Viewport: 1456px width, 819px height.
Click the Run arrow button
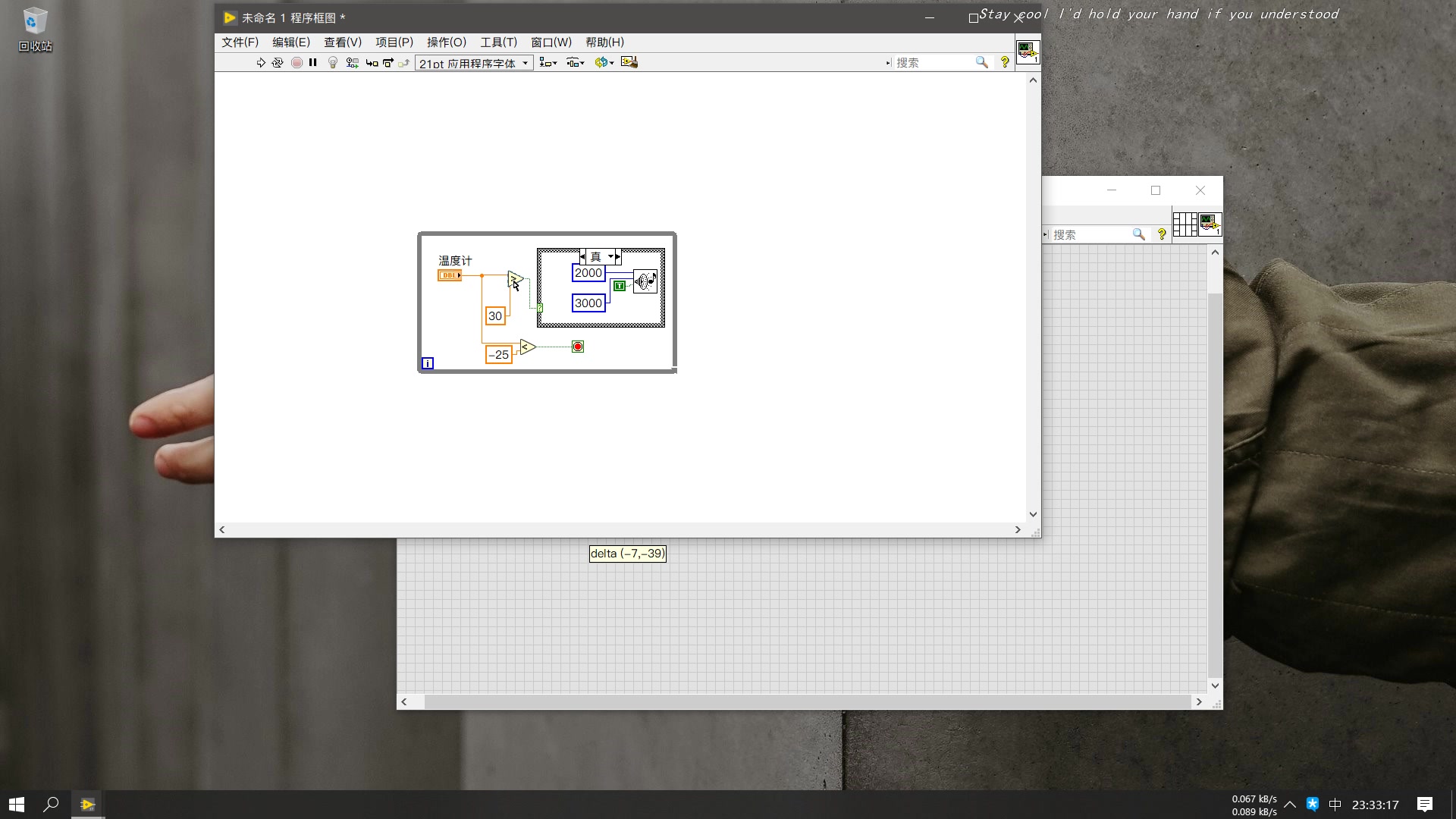261,63
